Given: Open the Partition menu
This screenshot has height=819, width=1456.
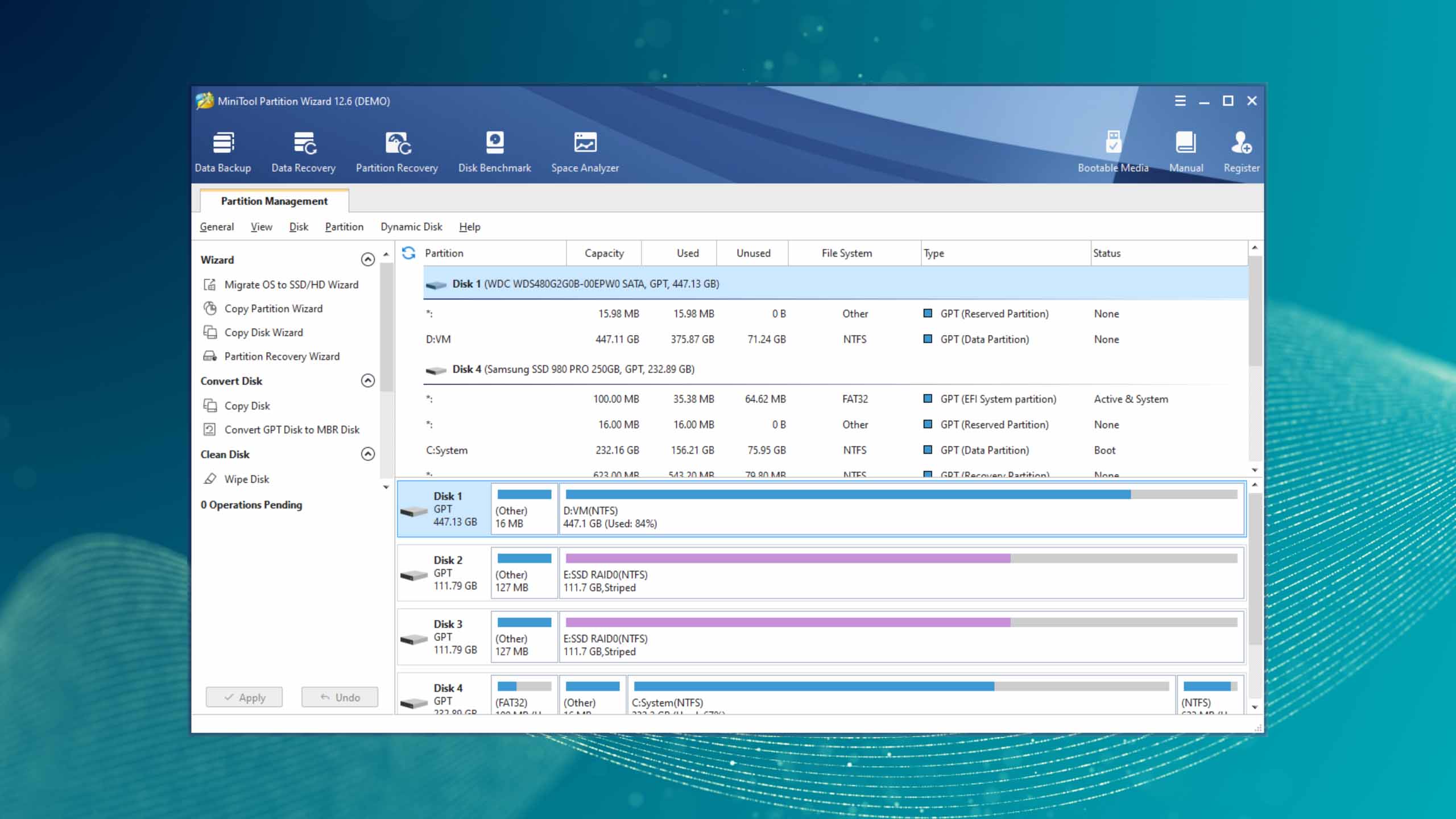Looking at the screenshot, I should pyautogui.click(x=344, y=226).
